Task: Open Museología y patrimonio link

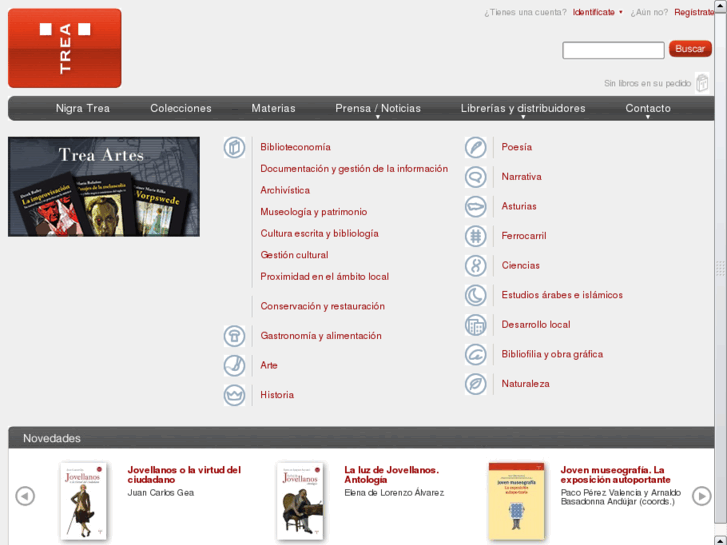Action: 314,212
